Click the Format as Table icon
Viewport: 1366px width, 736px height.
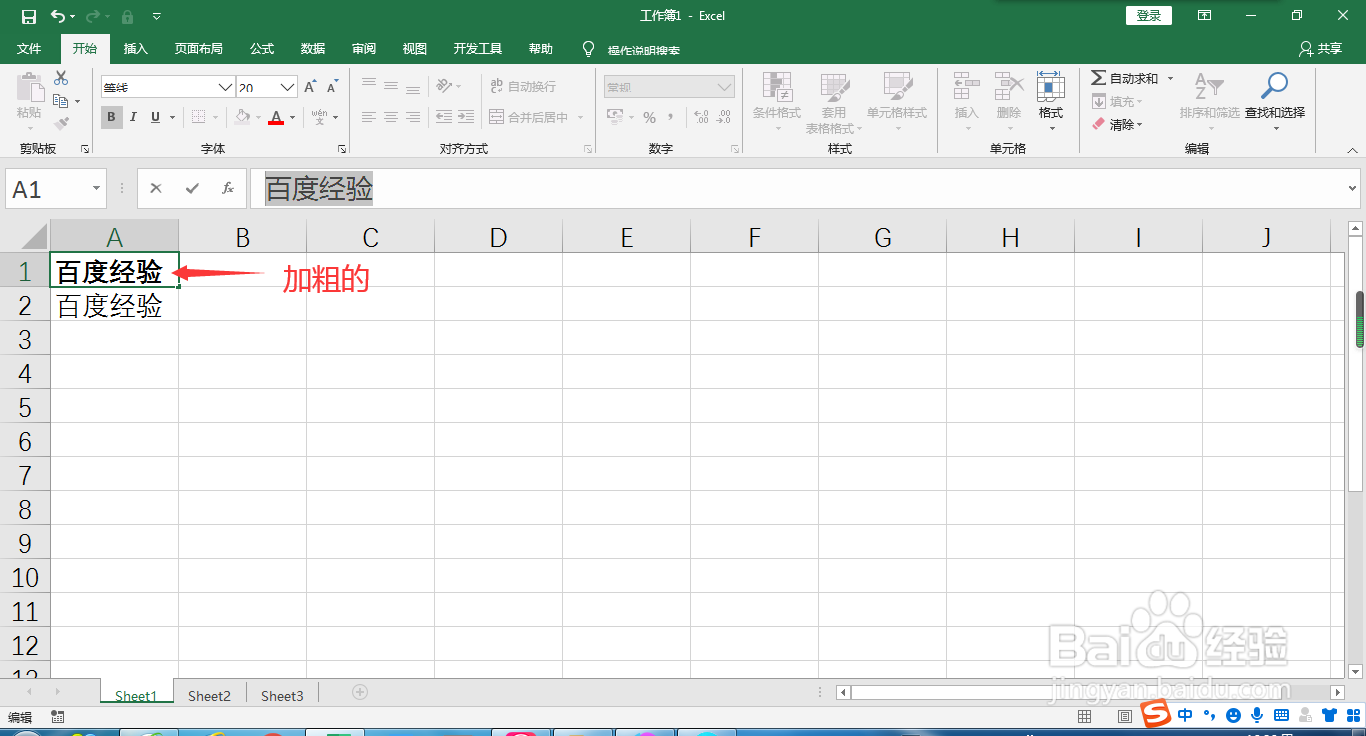pos(835,87)
